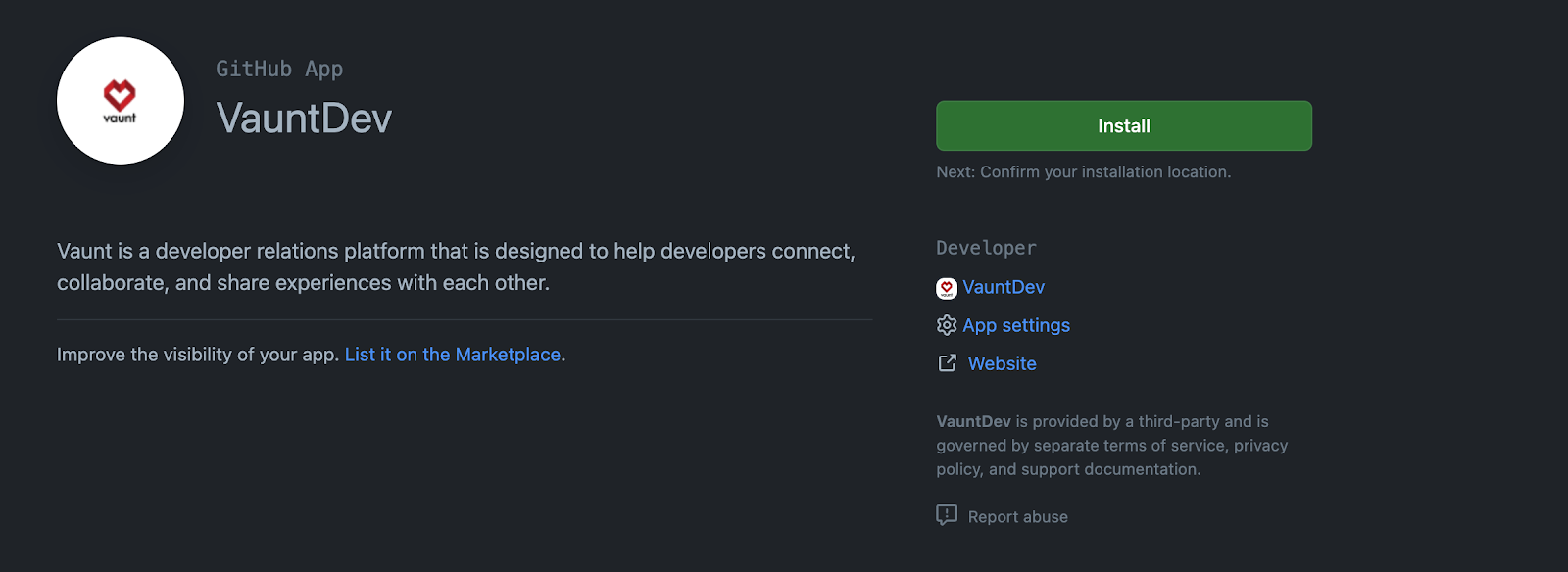Click the Next: Confirm installation location note
Viewport: 1568px width, 572px height.
(1083, 171)
